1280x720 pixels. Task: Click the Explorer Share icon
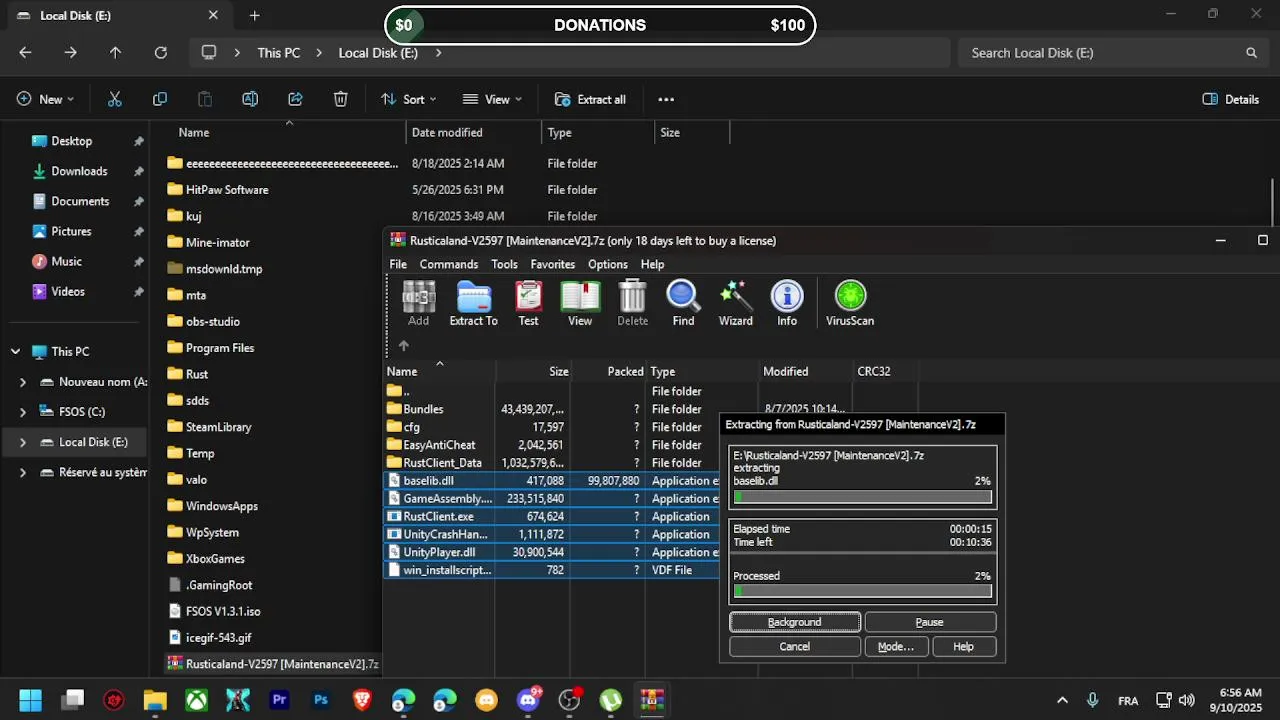[x=295, y=99]
